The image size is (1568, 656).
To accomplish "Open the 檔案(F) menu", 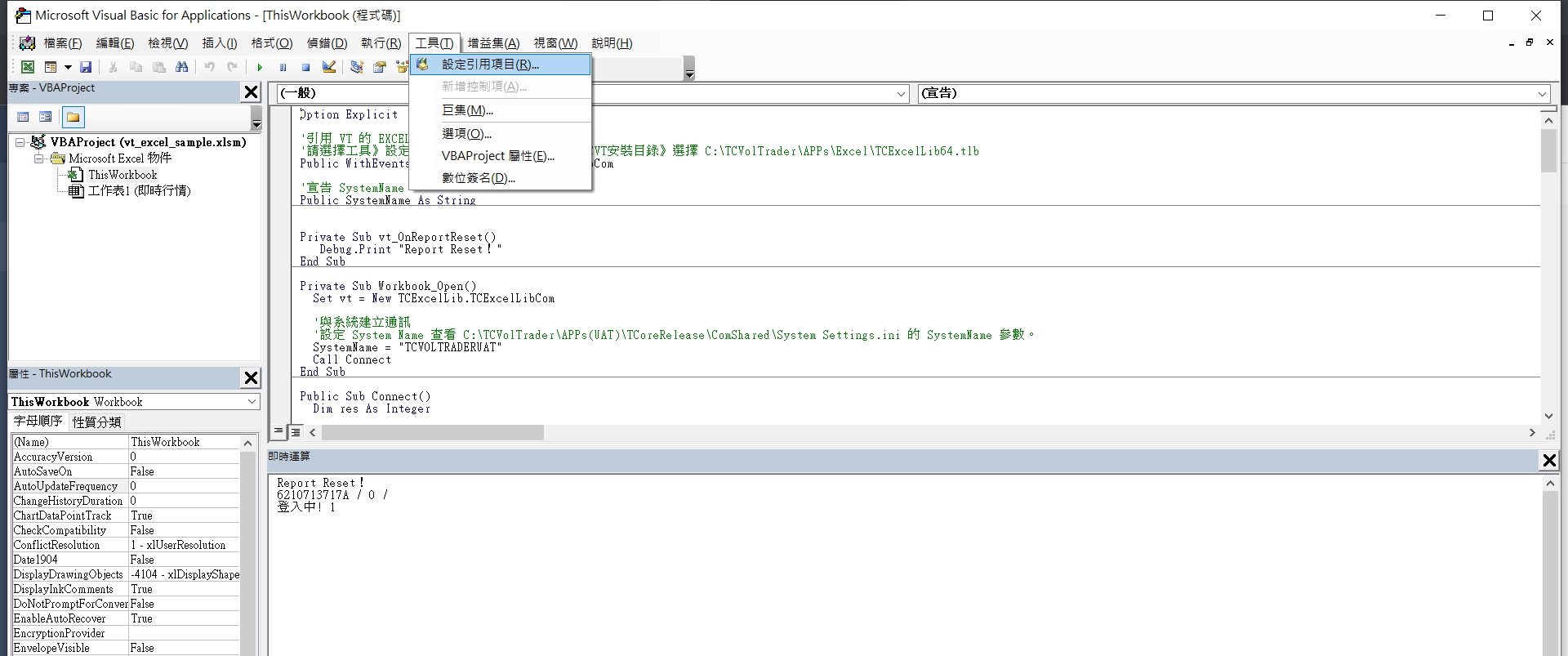I will pos(63,43).
